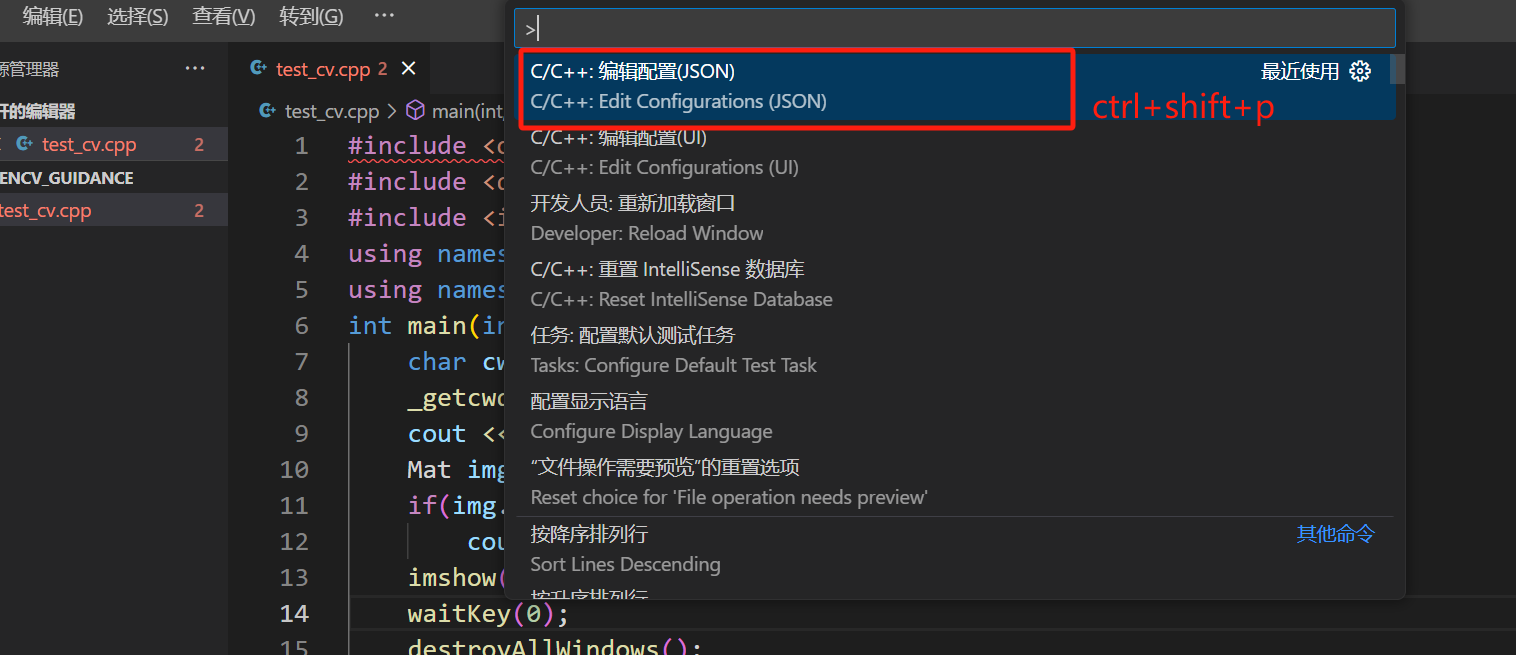Select Reset choice for 'File operation needs preview'
This screenshot has width=1516, height=655.
click(x=954, y=483)
